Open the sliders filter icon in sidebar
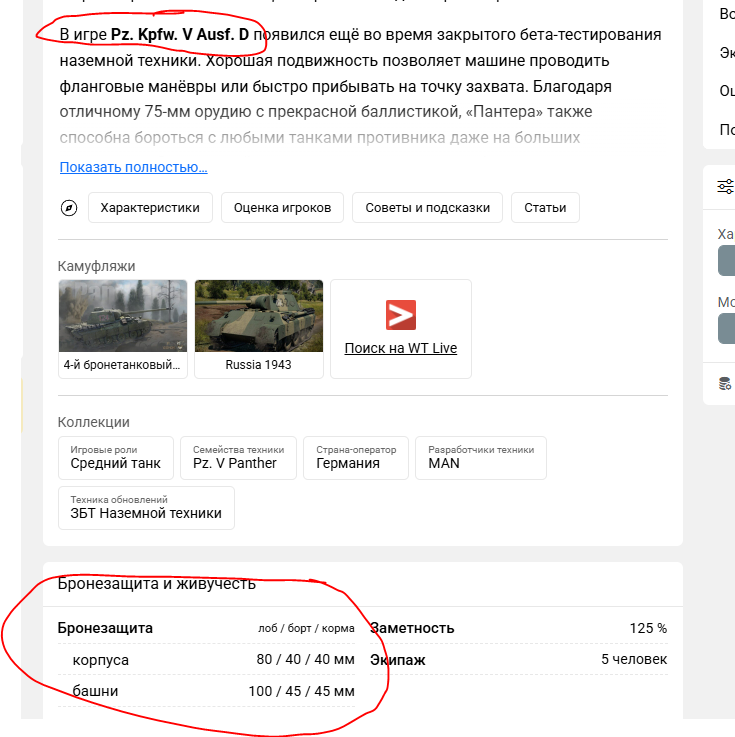Screen dimensions: 735x737 pyautogui.click(x=725, y=187)
